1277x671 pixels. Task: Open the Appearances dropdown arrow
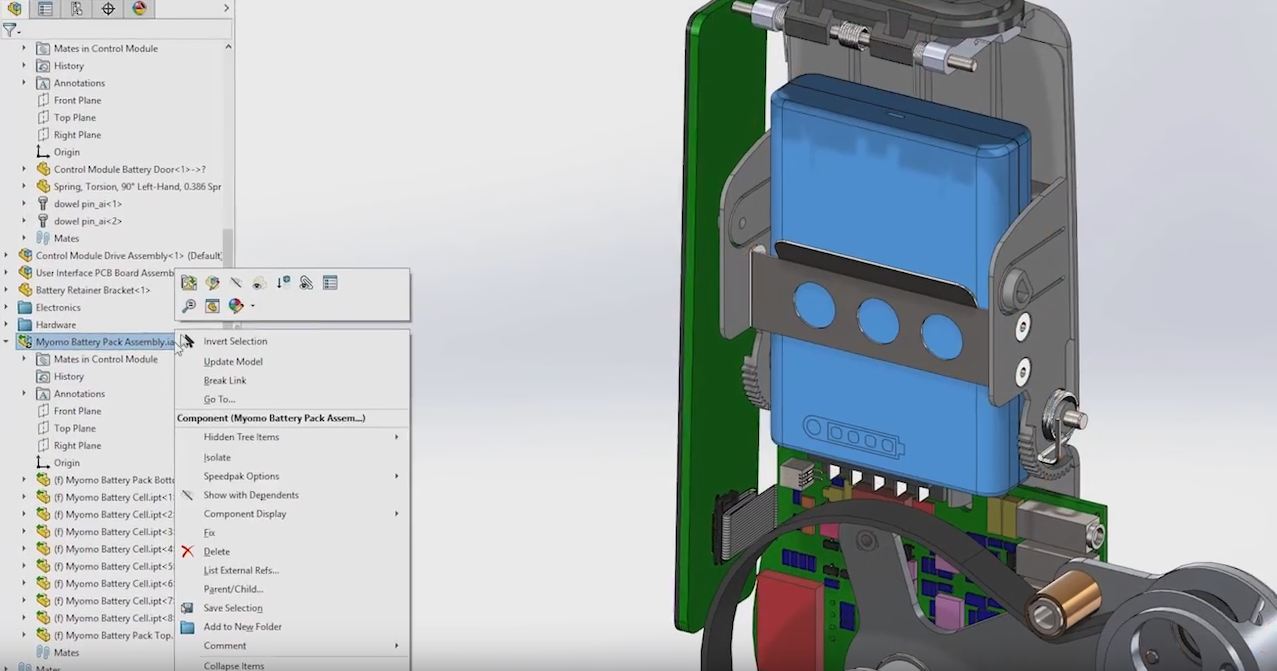pyautogui.click(x=252, y=306)
